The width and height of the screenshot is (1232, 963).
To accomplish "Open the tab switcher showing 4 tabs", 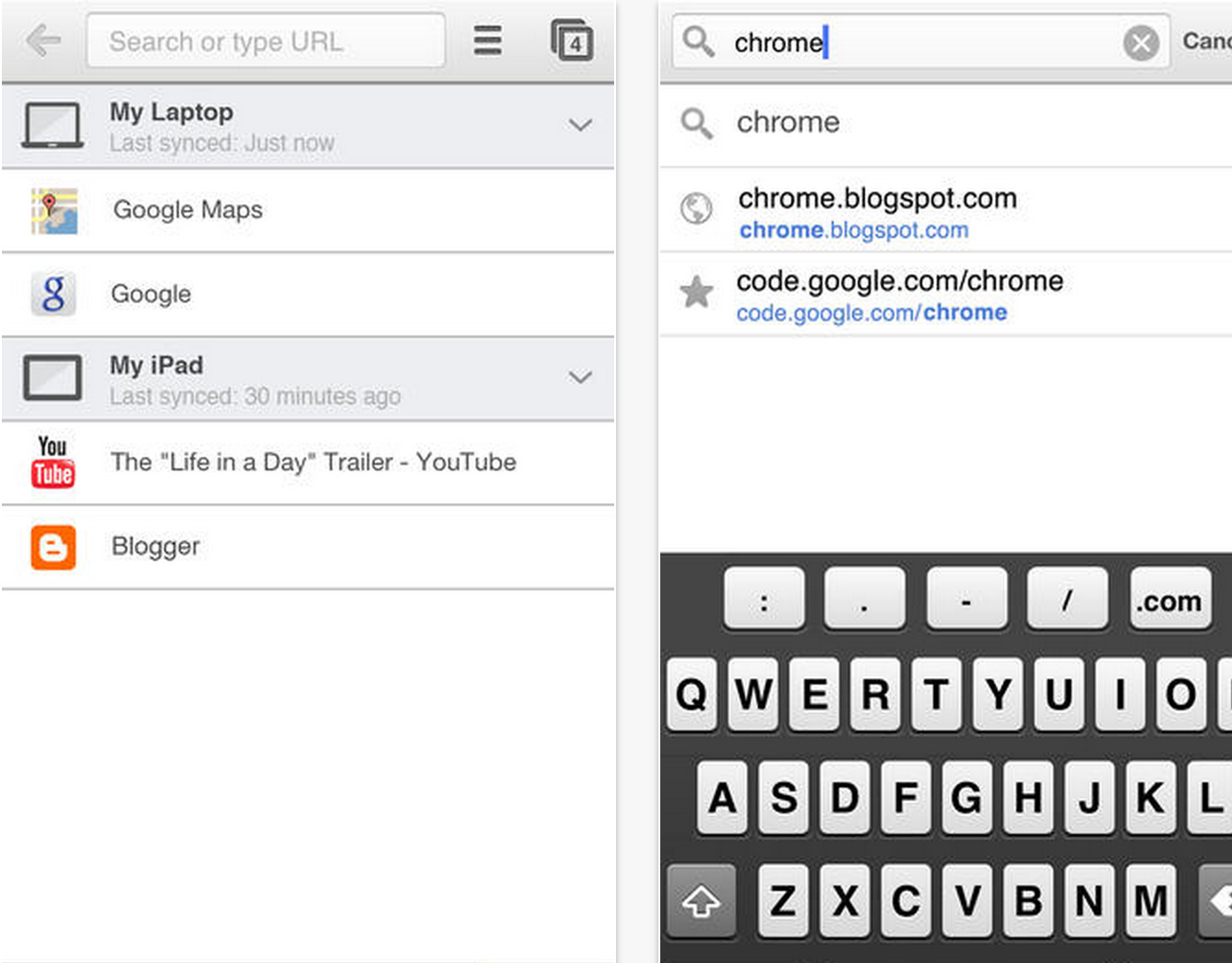I will (x=572, y=41).
